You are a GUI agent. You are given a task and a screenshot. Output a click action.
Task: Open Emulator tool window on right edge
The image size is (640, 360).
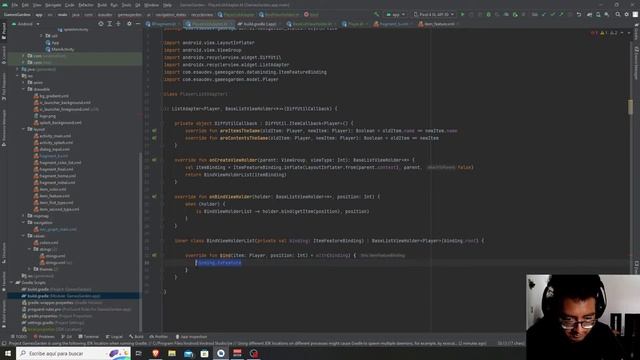point(636,267)
